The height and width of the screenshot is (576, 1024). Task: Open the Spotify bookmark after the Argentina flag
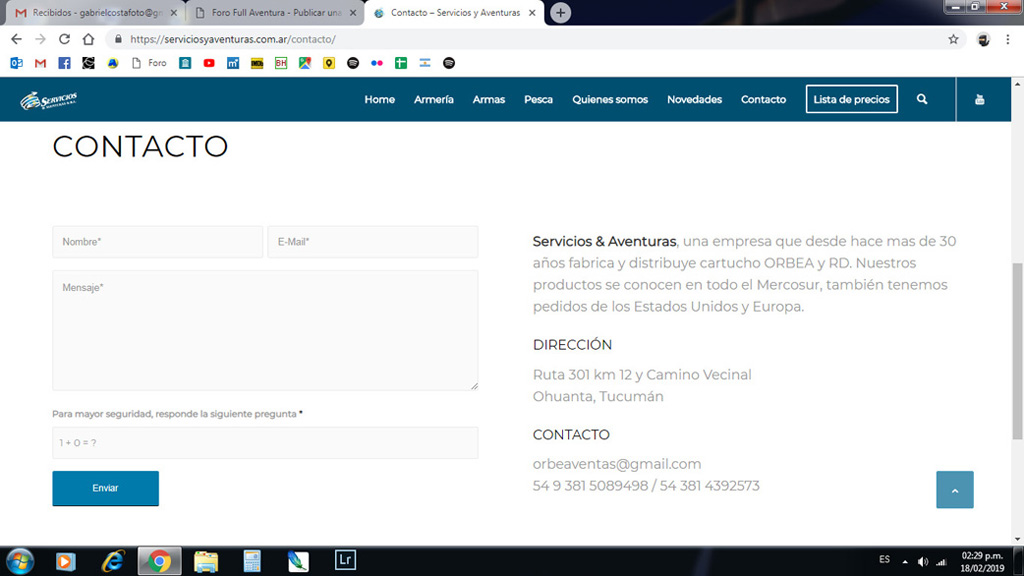(x=449, y=63)
